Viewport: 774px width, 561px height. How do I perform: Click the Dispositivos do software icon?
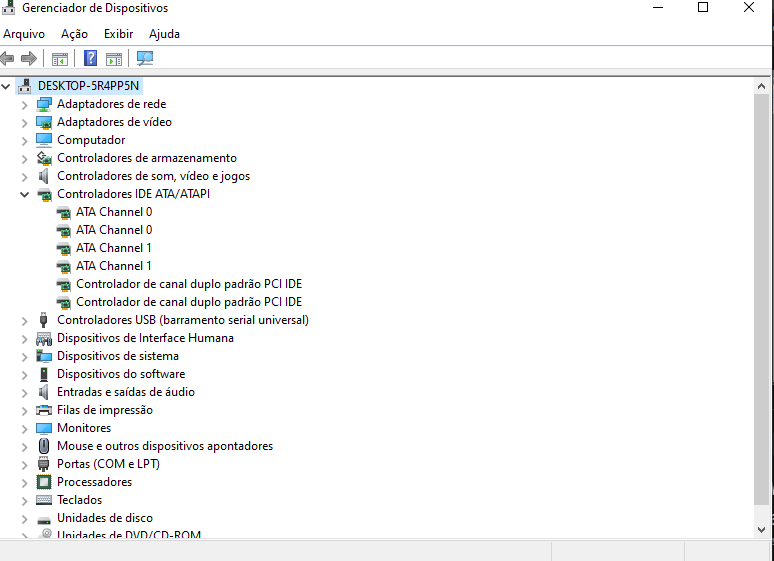[44, 374]
